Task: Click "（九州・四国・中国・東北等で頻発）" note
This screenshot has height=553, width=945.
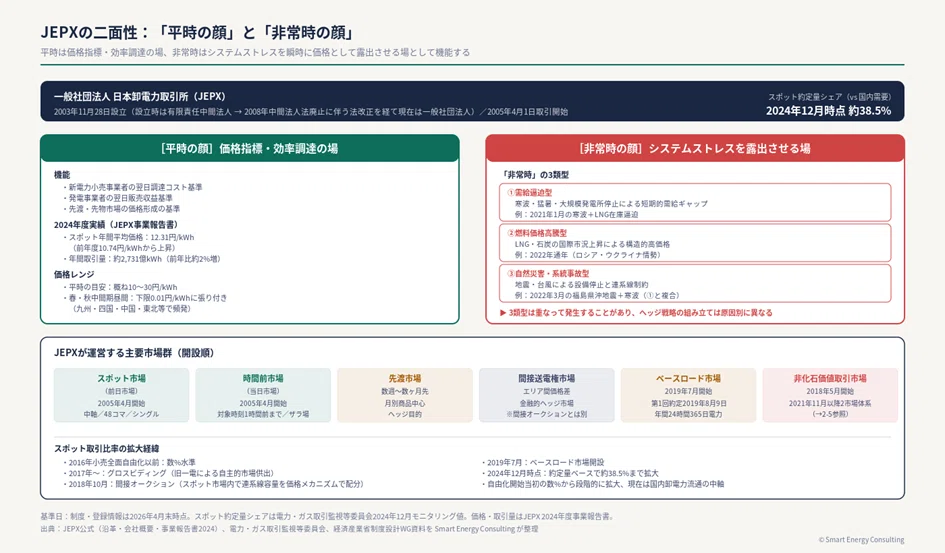Action: (x=131, y=309)
